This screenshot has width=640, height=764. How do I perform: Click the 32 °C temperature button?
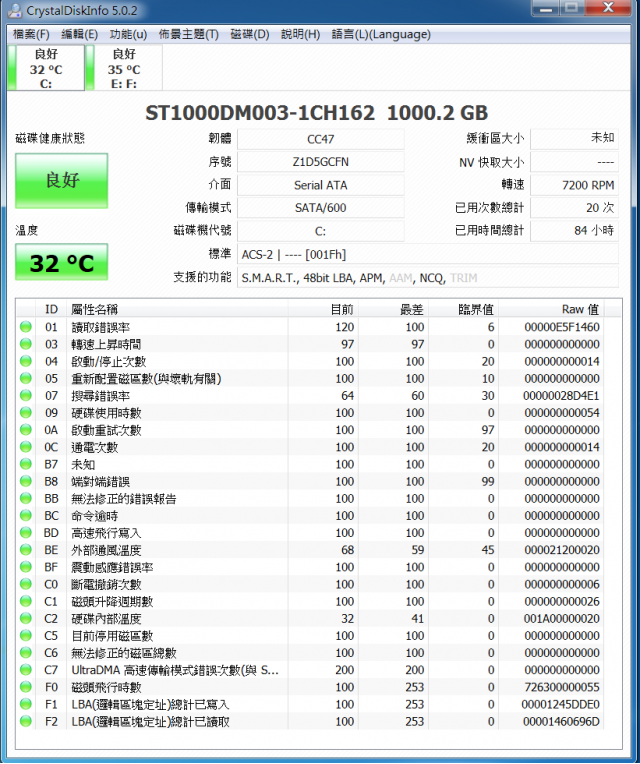pyautogui.click(x=61, y=262)
